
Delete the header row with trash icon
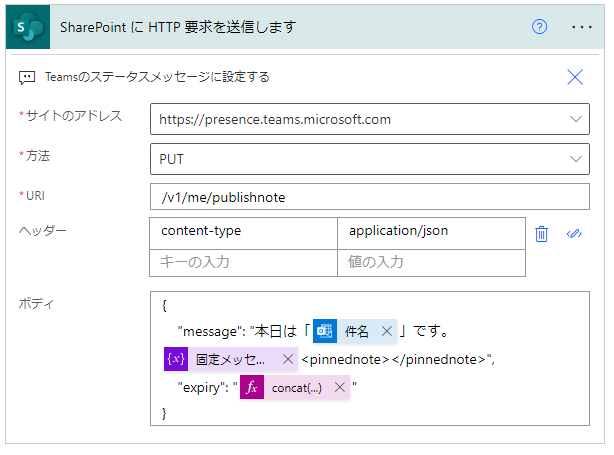tap(542, 233)
